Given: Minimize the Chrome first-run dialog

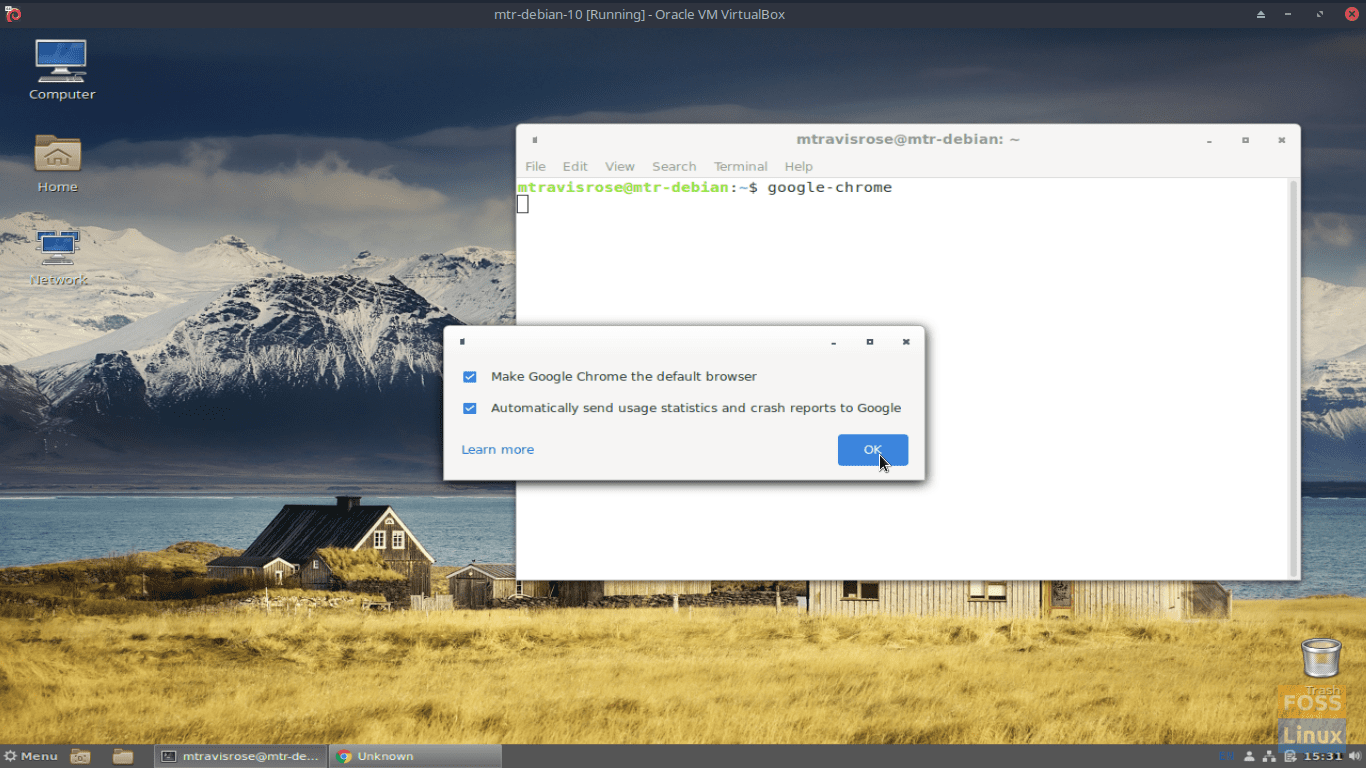Looking at the screenshot, I should pos(834,342).
